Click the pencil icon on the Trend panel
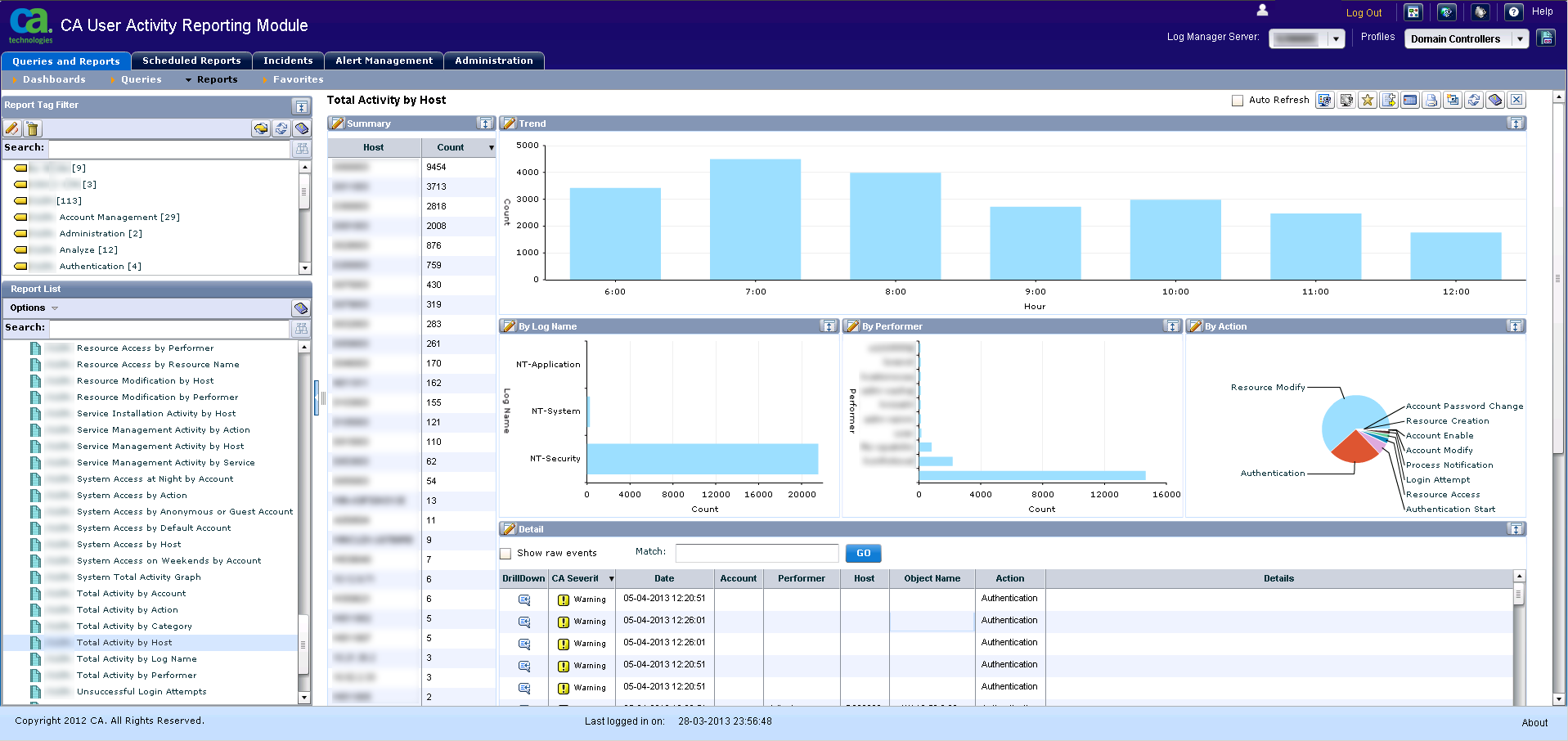 tap(510, 123)
